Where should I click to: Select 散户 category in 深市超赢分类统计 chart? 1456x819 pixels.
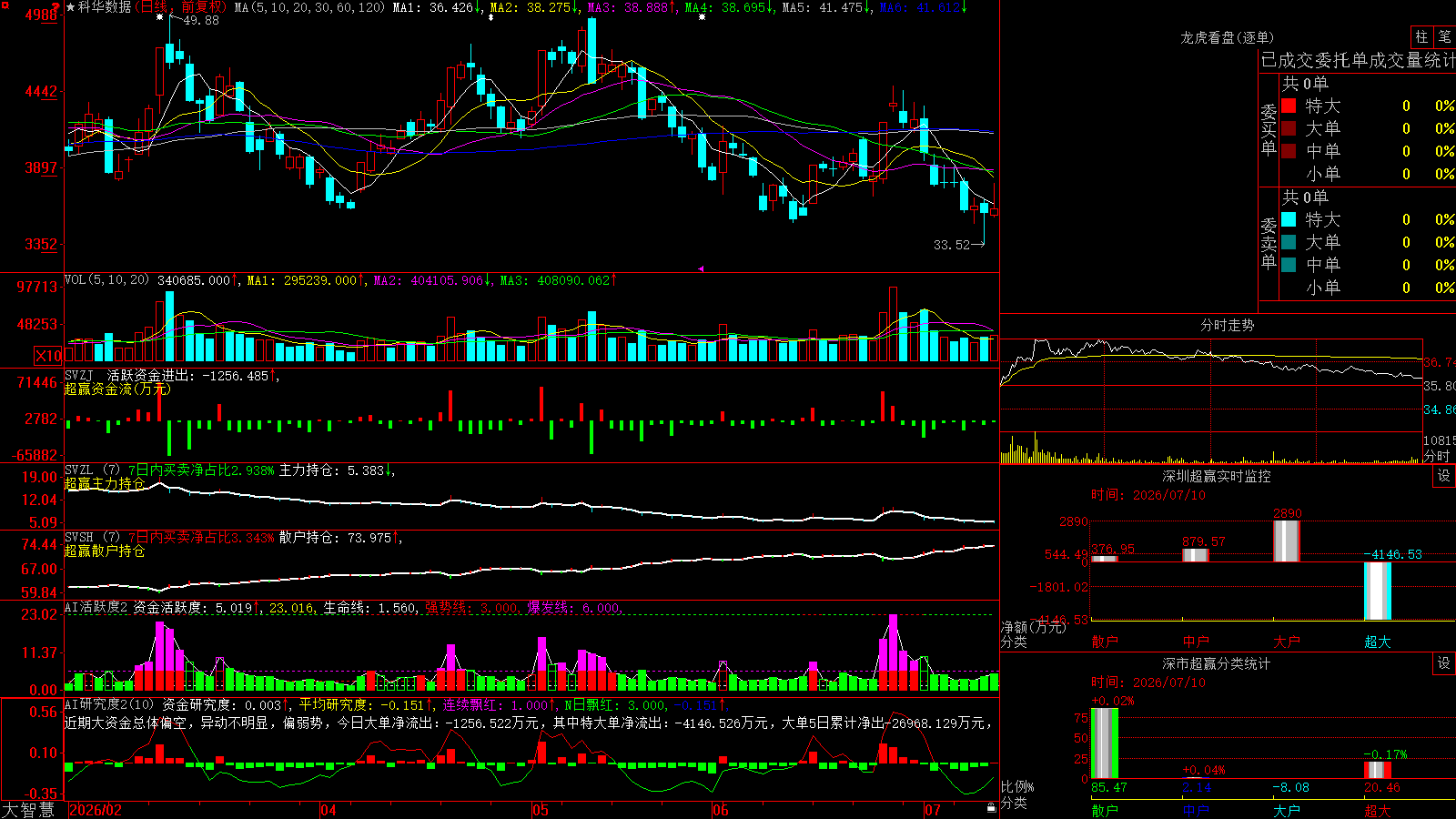point(1104,810)
